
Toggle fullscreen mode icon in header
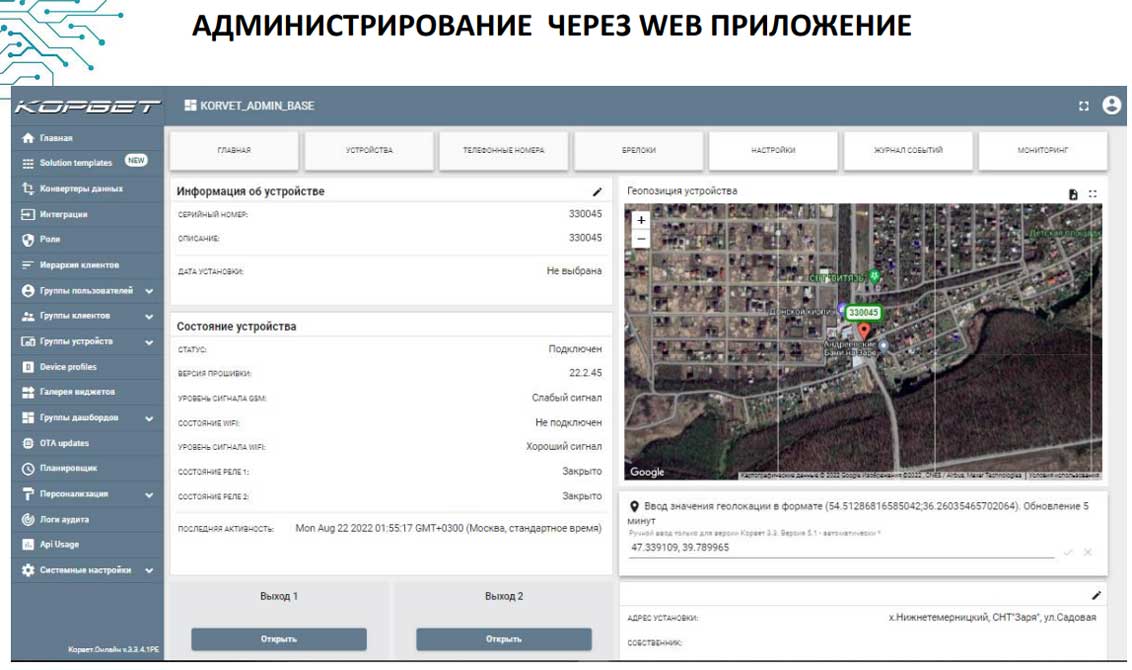pyautogui.click(x=1083, y=106)
